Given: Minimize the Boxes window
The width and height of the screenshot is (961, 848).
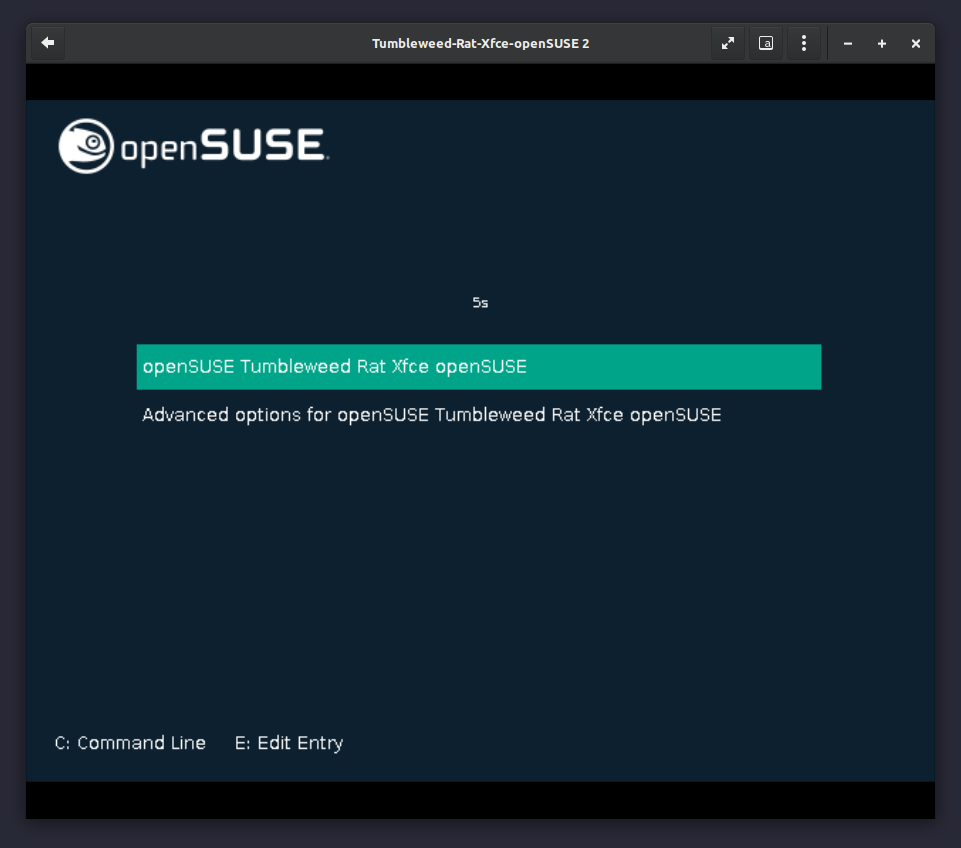Looking at the screenshot, I should point(848,44).
